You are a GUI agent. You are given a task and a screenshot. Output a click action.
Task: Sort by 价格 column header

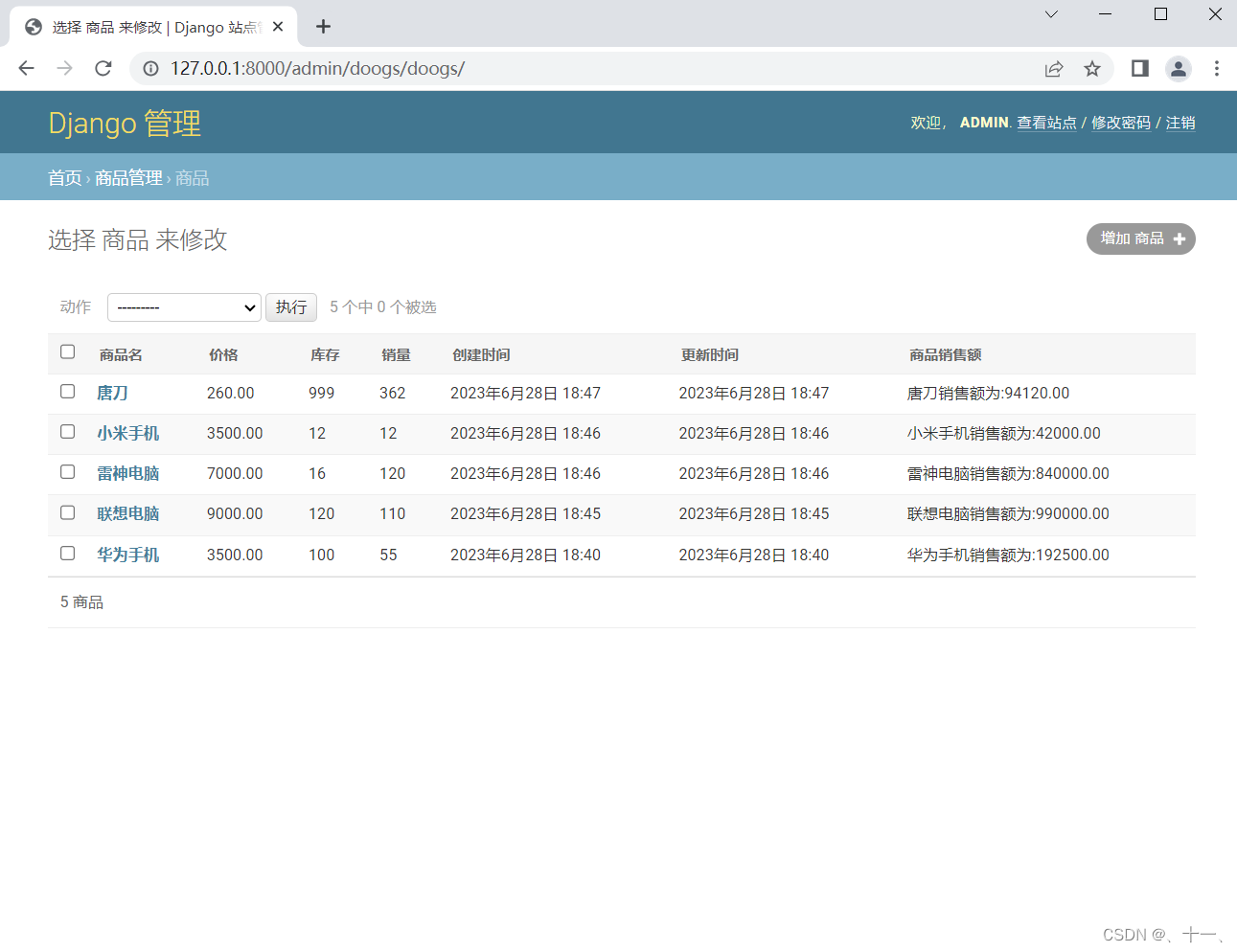[x=223, y=354]
